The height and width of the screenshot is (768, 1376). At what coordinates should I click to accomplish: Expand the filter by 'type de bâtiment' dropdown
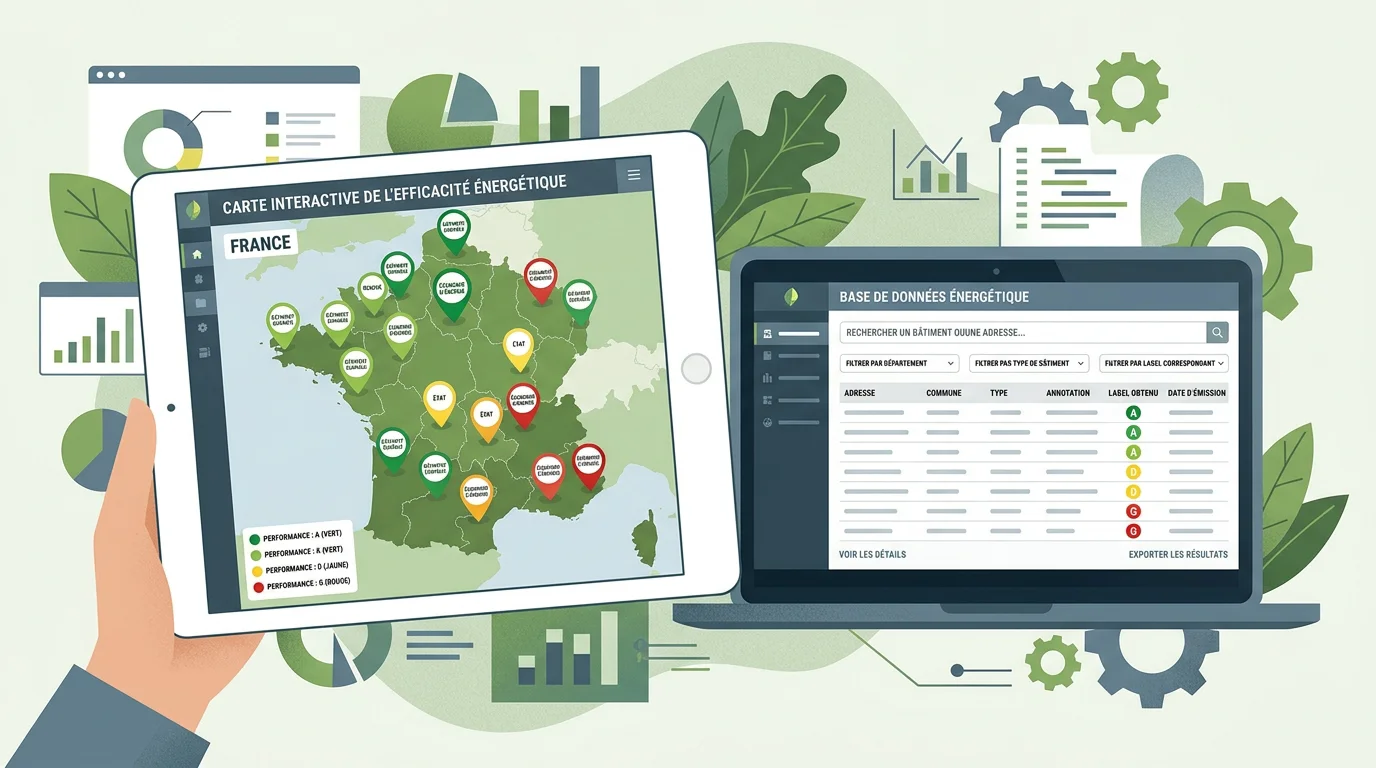click(1029, 364)
